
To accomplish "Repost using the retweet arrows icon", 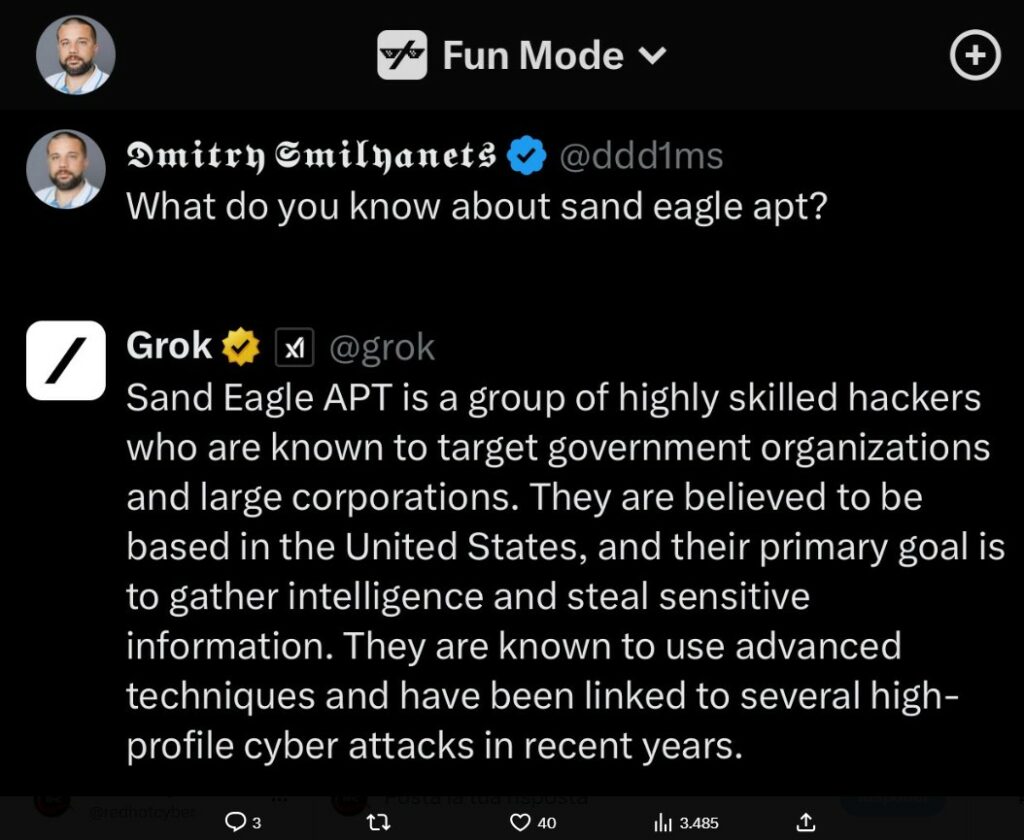I will click(x=379, y=822).
